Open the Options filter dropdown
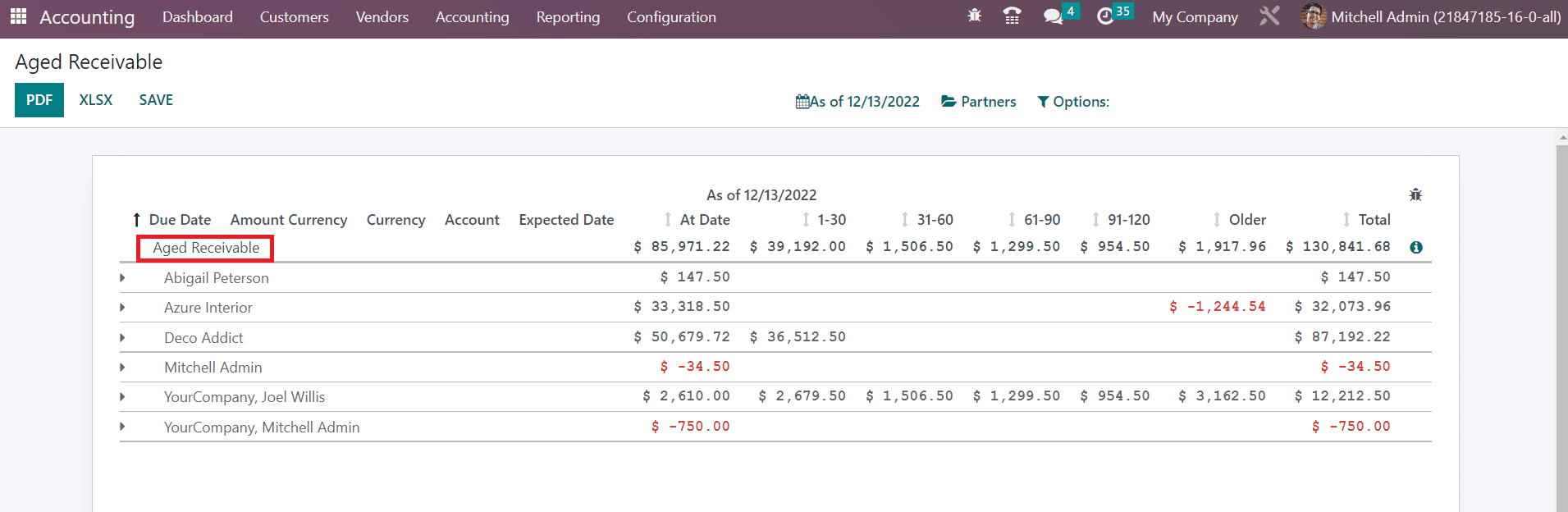1568x512 pixels. (x=1073, y=102)
